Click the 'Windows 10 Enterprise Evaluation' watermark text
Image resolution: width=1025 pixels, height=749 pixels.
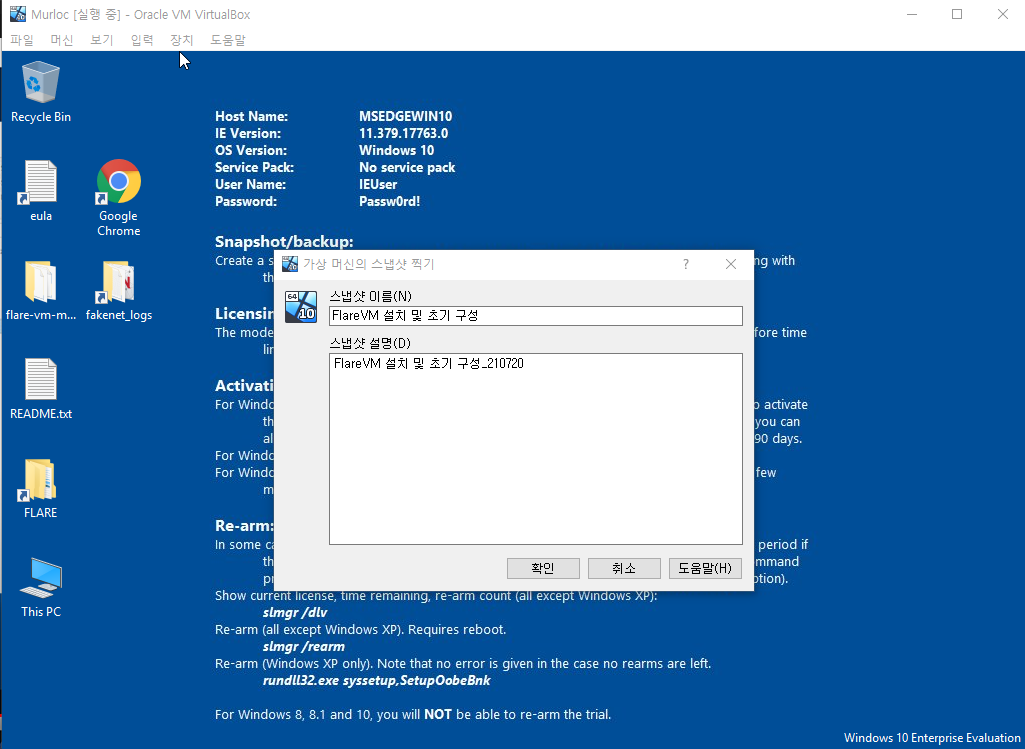pos(932,738)
